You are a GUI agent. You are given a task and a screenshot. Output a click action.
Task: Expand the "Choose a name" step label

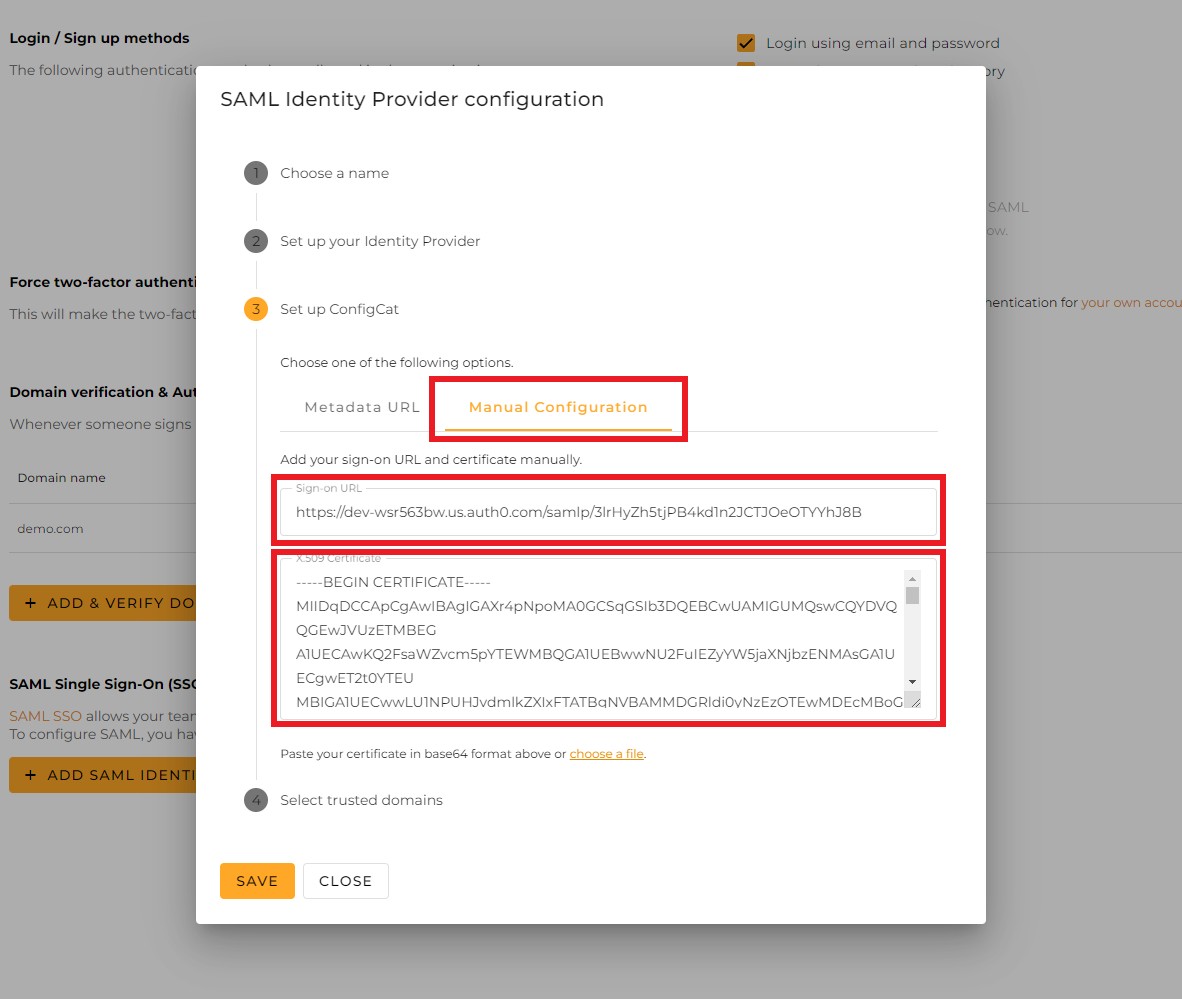coord(334,173)
